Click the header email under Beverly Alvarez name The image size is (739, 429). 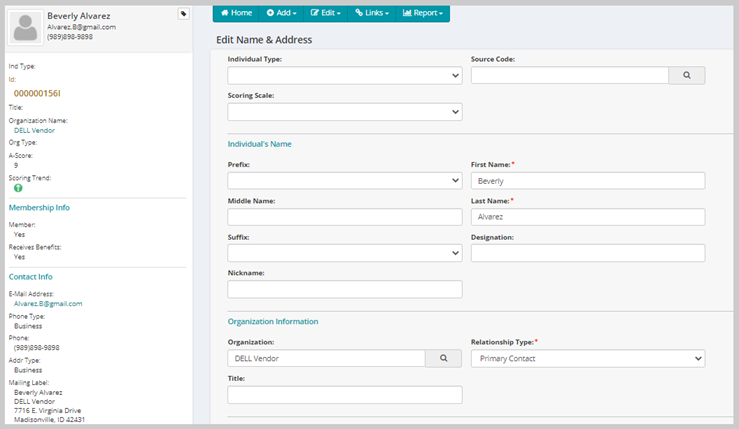82,27
